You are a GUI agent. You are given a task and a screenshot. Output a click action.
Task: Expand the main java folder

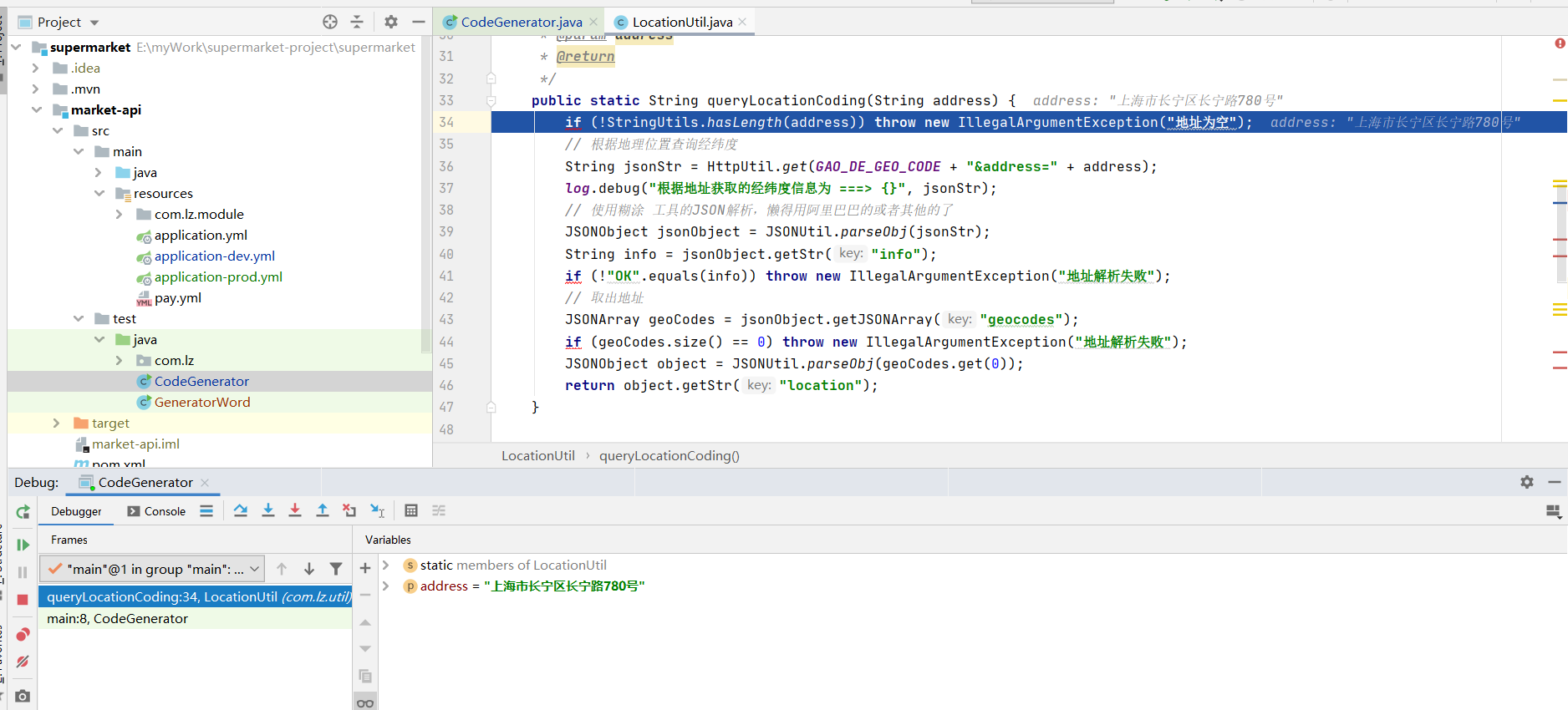click(x=99, y=172)
